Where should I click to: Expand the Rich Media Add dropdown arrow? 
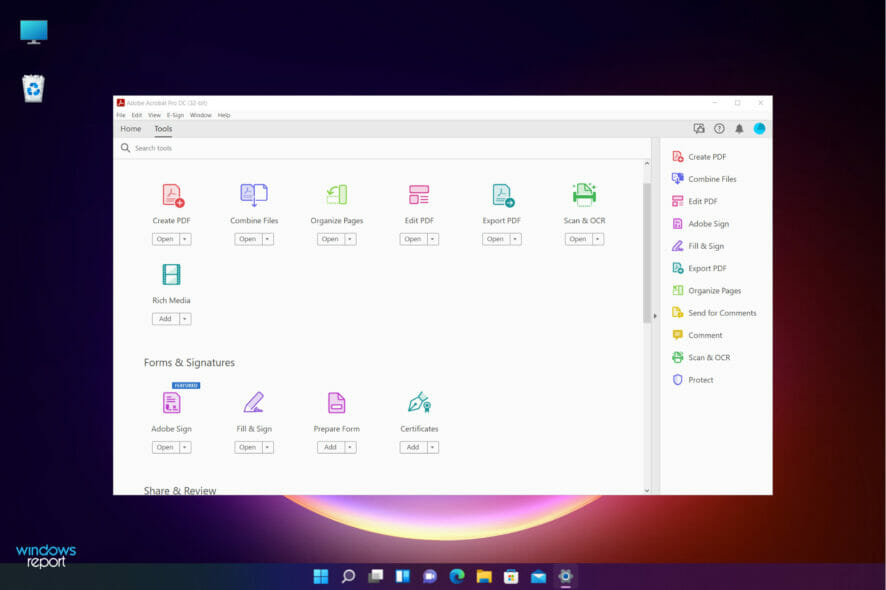(185, 319)
